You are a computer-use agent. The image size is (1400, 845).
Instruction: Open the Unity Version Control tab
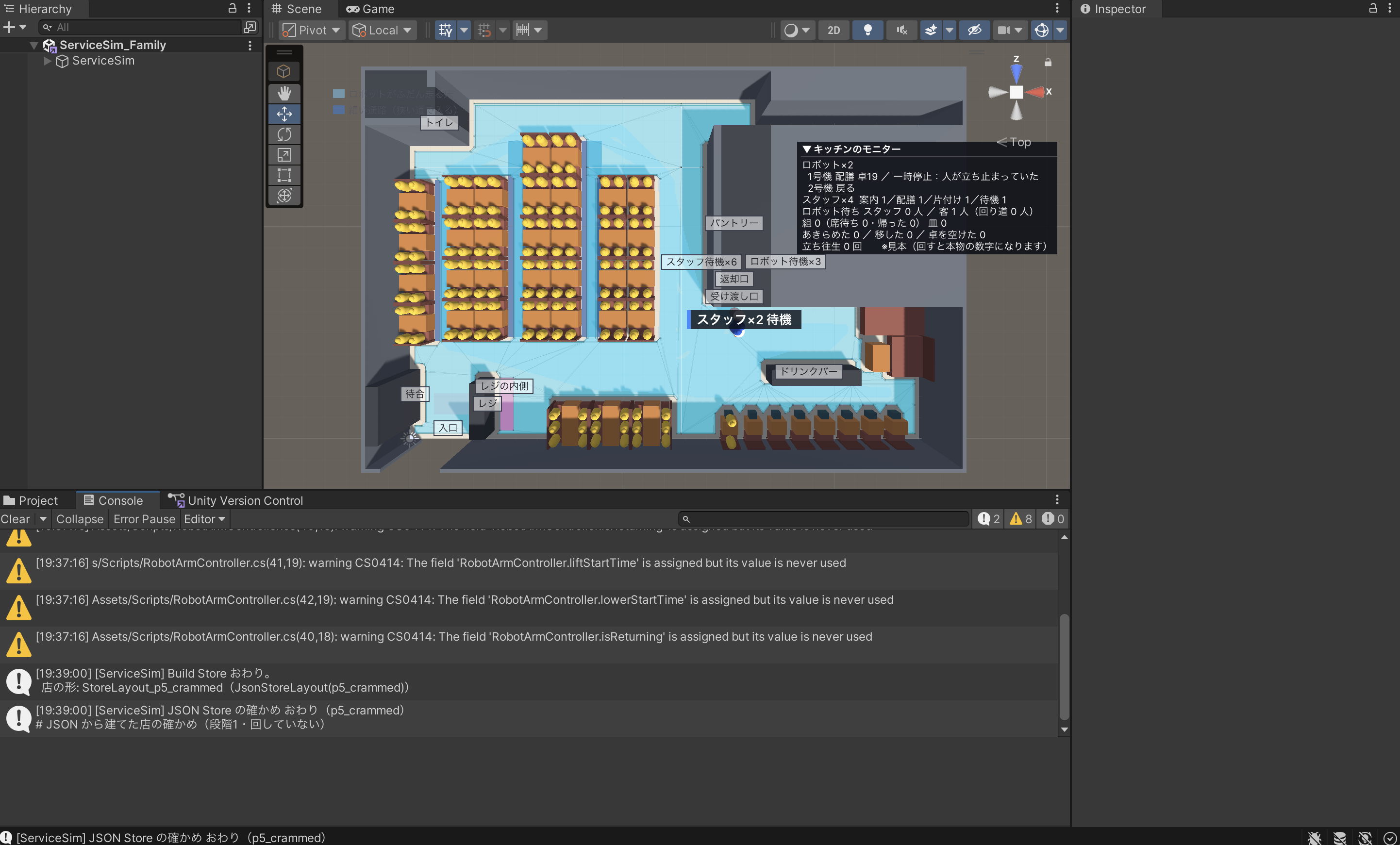pos(235,500)
